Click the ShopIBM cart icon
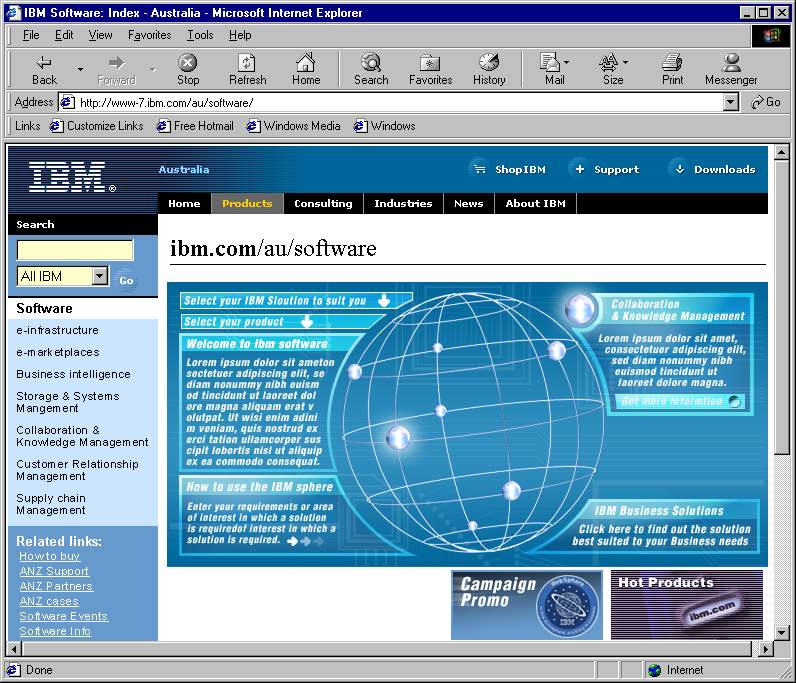Viewport: 796px width, 683px height. 479,169
